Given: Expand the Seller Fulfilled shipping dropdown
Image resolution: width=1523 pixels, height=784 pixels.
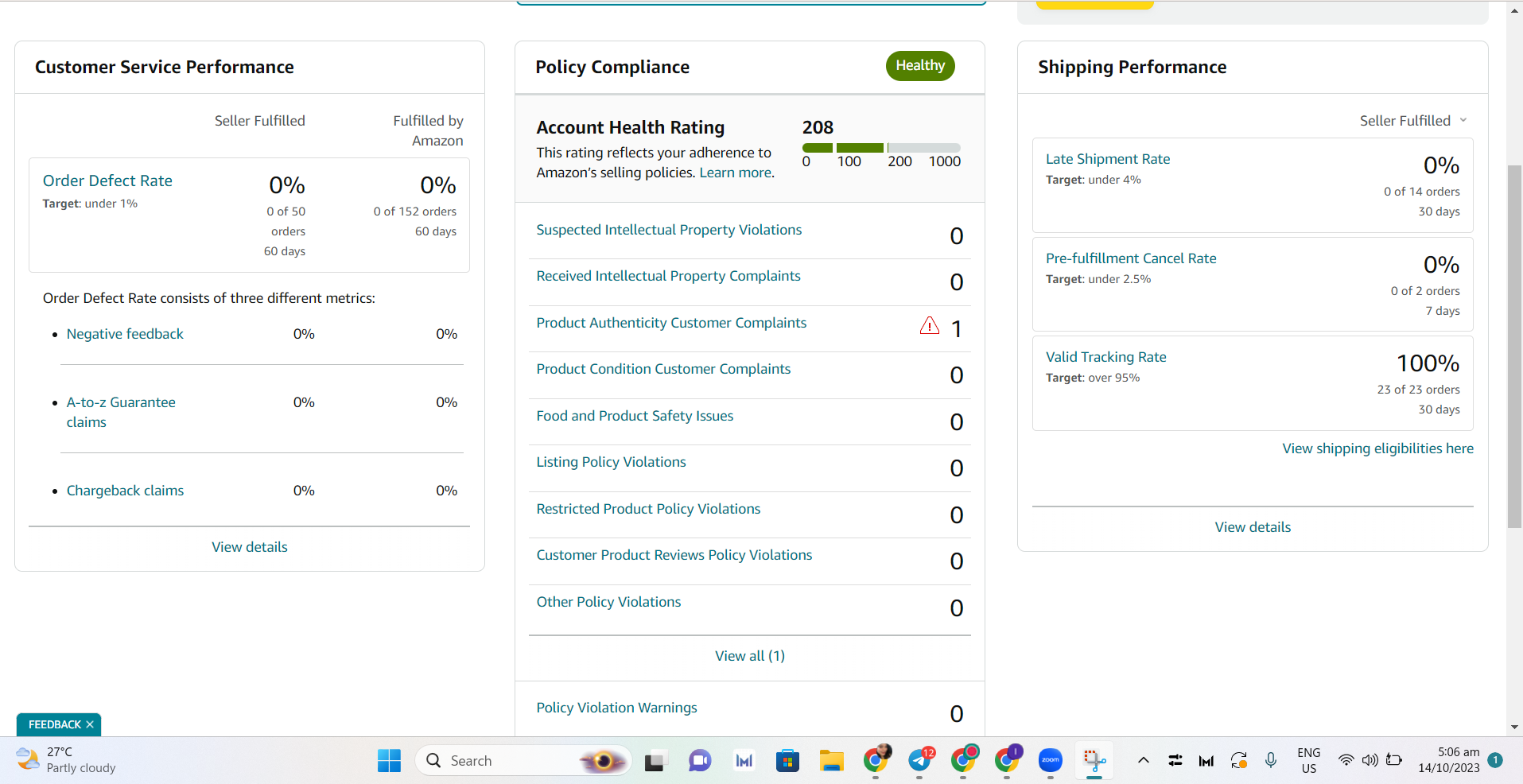Looking at the screenshot, I should [1413, 121].
